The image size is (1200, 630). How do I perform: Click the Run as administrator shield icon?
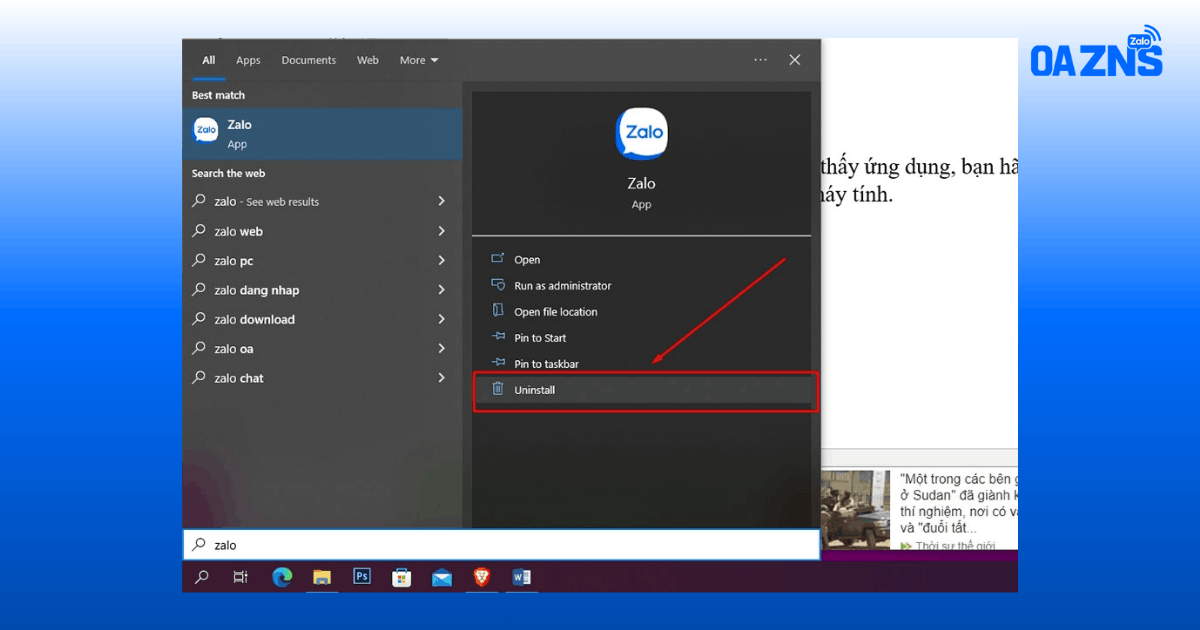498,285
